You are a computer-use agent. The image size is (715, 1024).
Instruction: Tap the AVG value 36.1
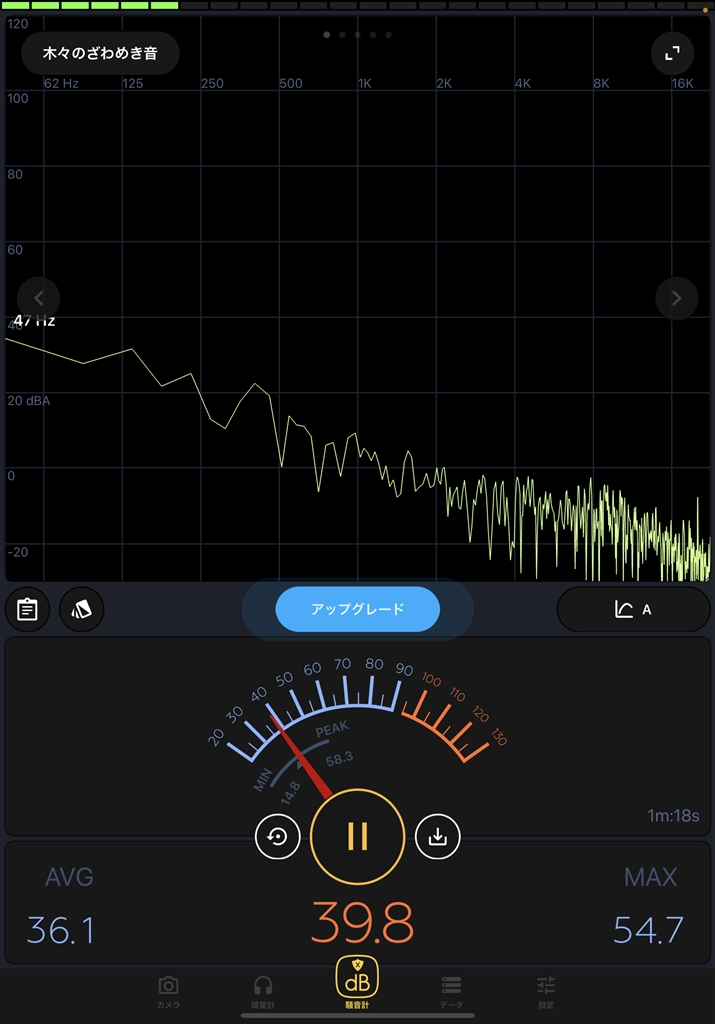coord(61,930)
